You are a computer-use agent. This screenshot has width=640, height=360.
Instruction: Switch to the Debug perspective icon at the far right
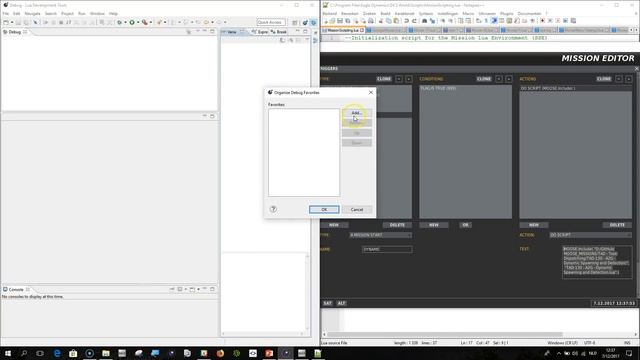pos(313,22)
